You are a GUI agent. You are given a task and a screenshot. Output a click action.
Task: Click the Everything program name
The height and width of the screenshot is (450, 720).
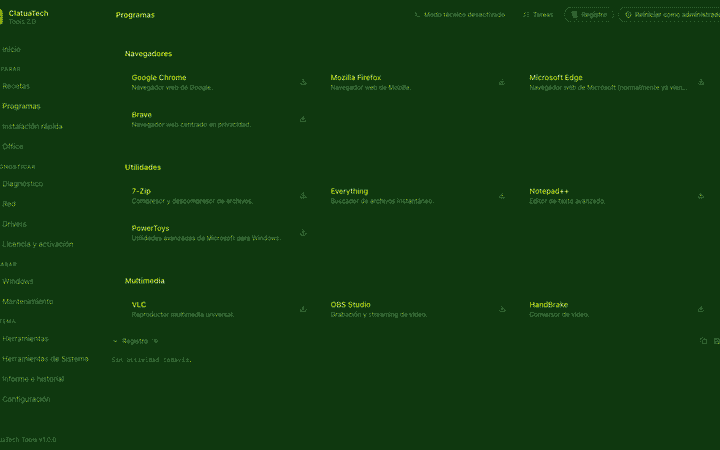coord(349,191)
